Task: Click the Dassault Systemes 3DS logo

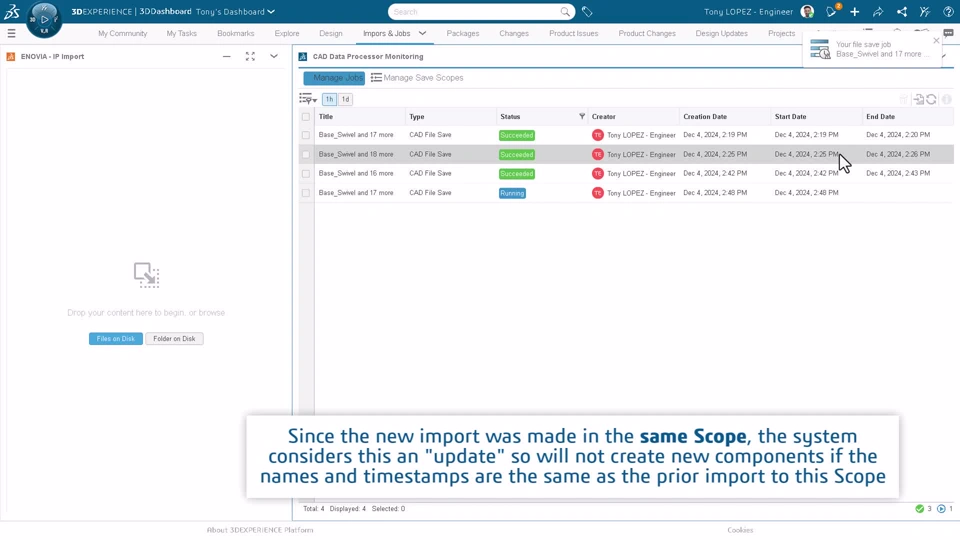Action: coord(12,11)
